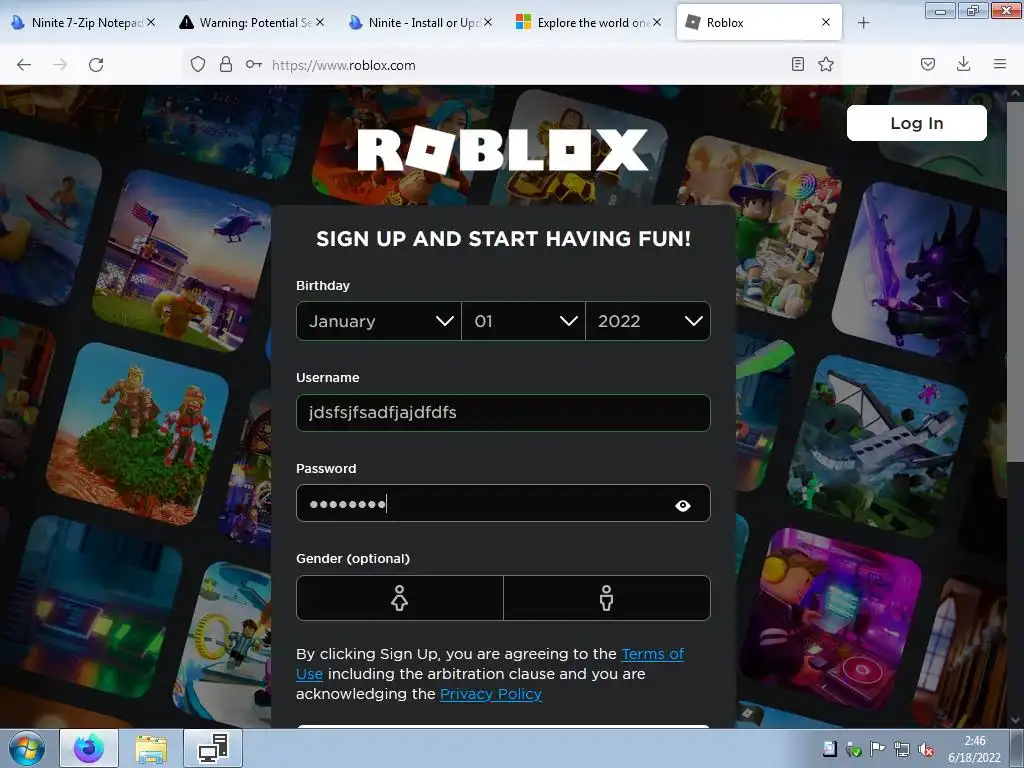Reload the Roblox page
This screenshot has height=768, width=1024.
pos(96,65)
